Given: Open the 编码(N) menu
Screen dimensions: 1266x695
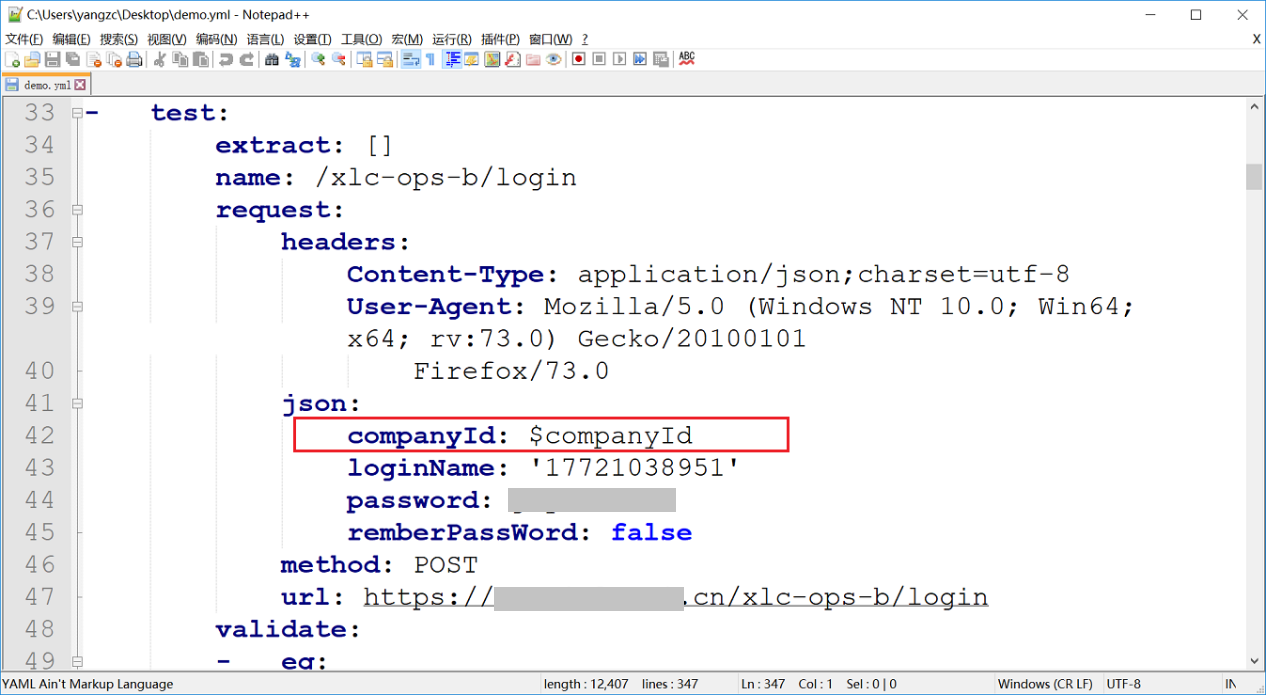Looking at the screenshot, I should click(x=216, y=39).
